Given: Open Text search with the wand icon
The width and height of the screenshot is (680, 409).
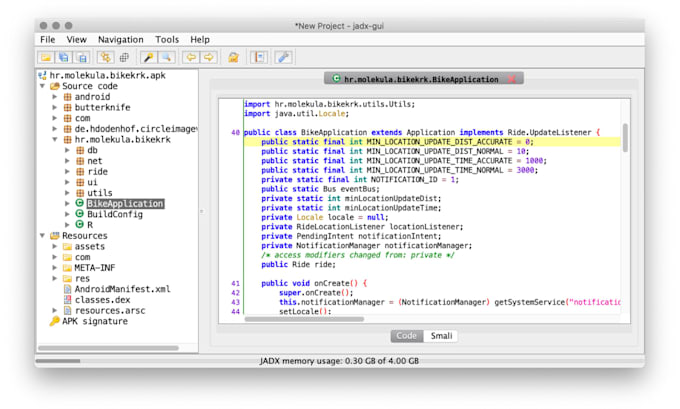Looking at the screenshot, I should pos(148,57).
